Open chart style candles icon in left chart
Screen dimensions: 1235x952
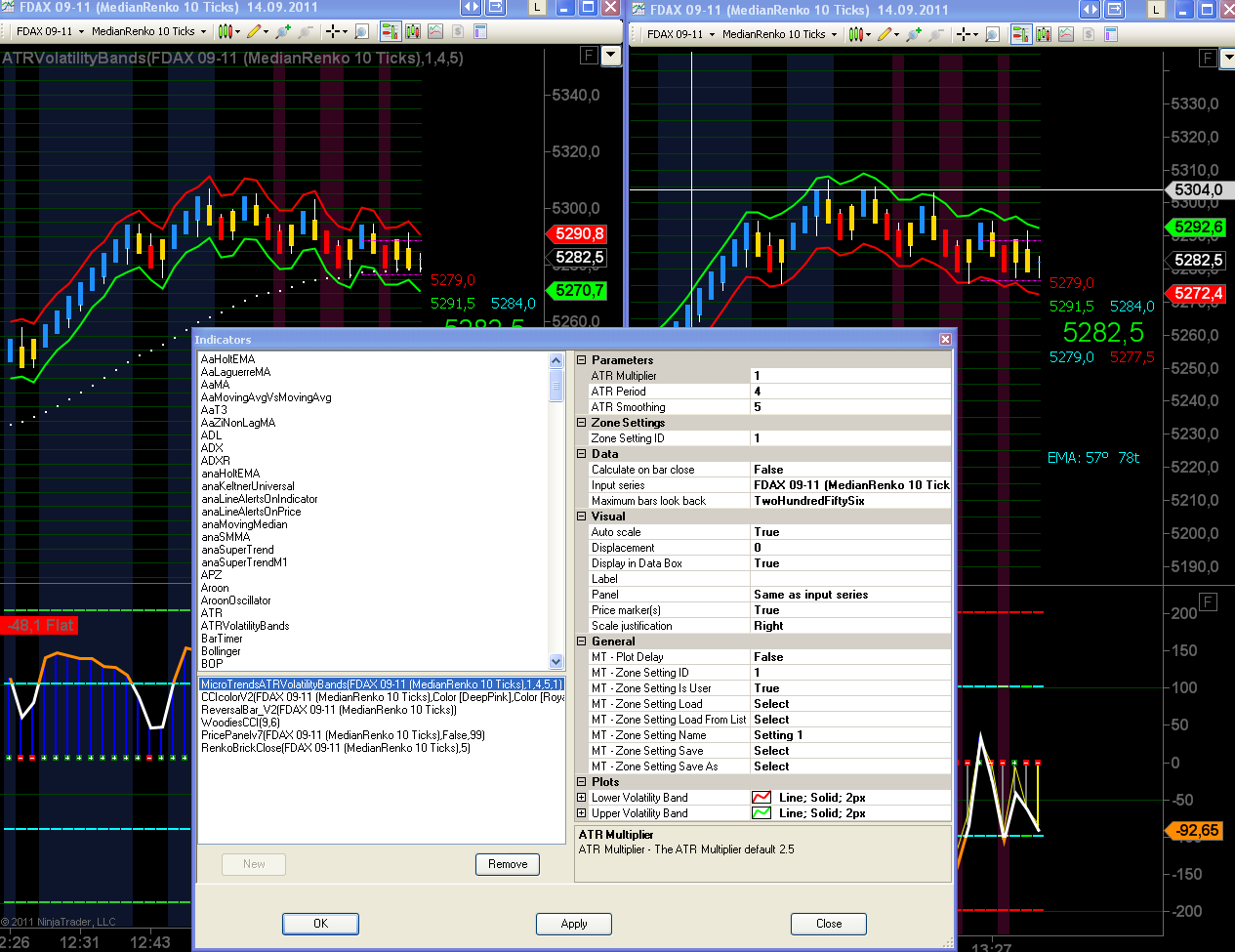(226, 31)
